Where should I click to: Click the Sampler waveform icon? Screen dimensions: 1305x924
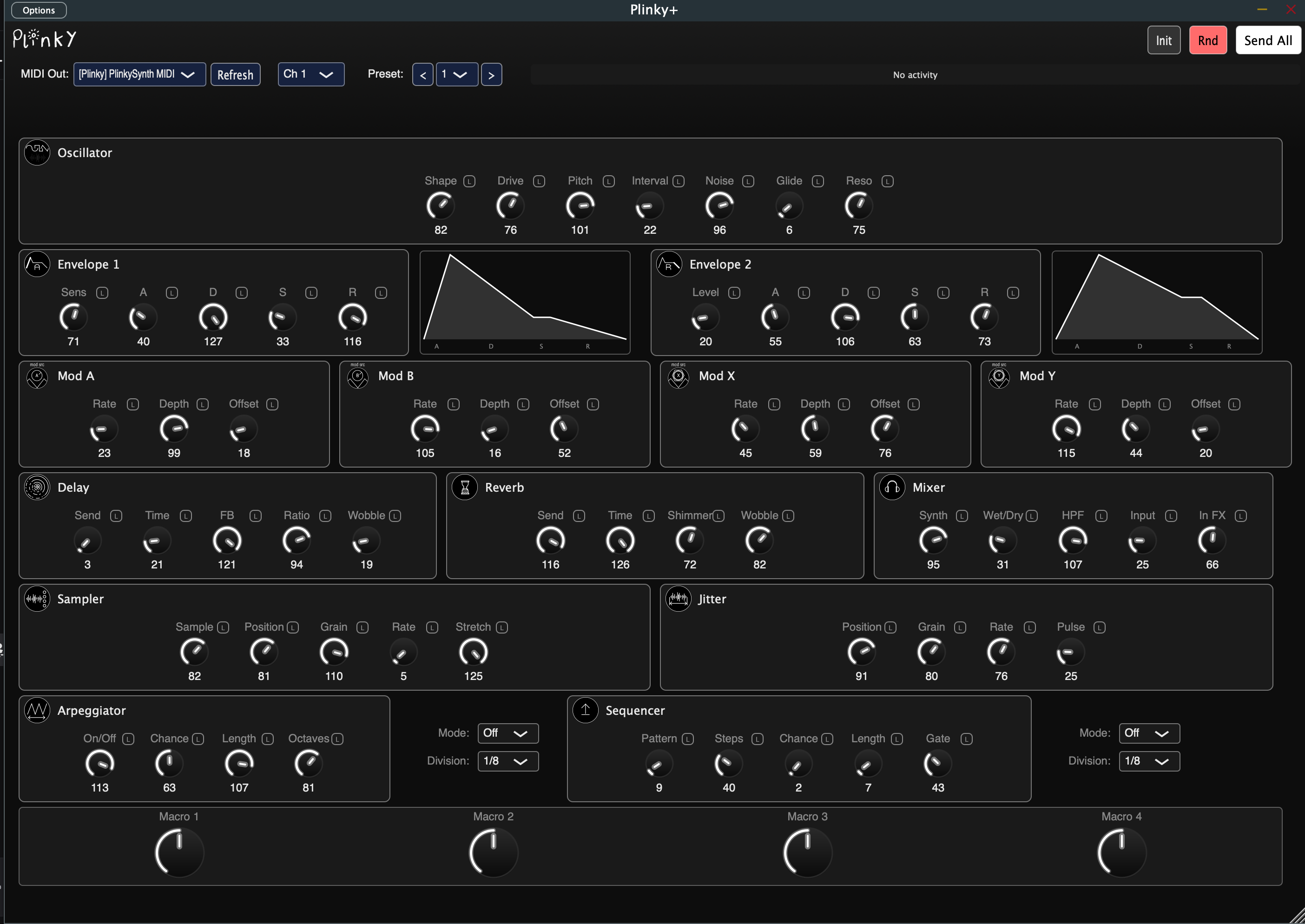(36, 599)
